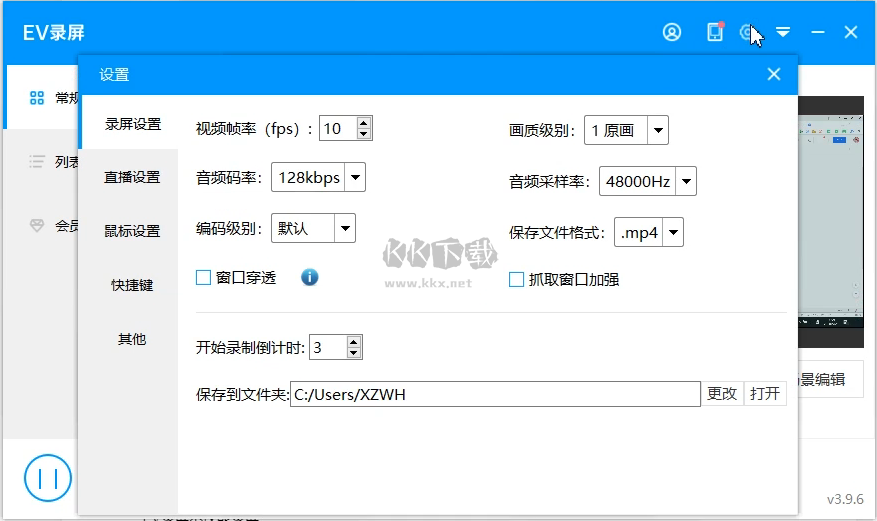Expand the 音频码率 128kbps dropdown
The width and height of the screenshot is (877, 521).
355,177
